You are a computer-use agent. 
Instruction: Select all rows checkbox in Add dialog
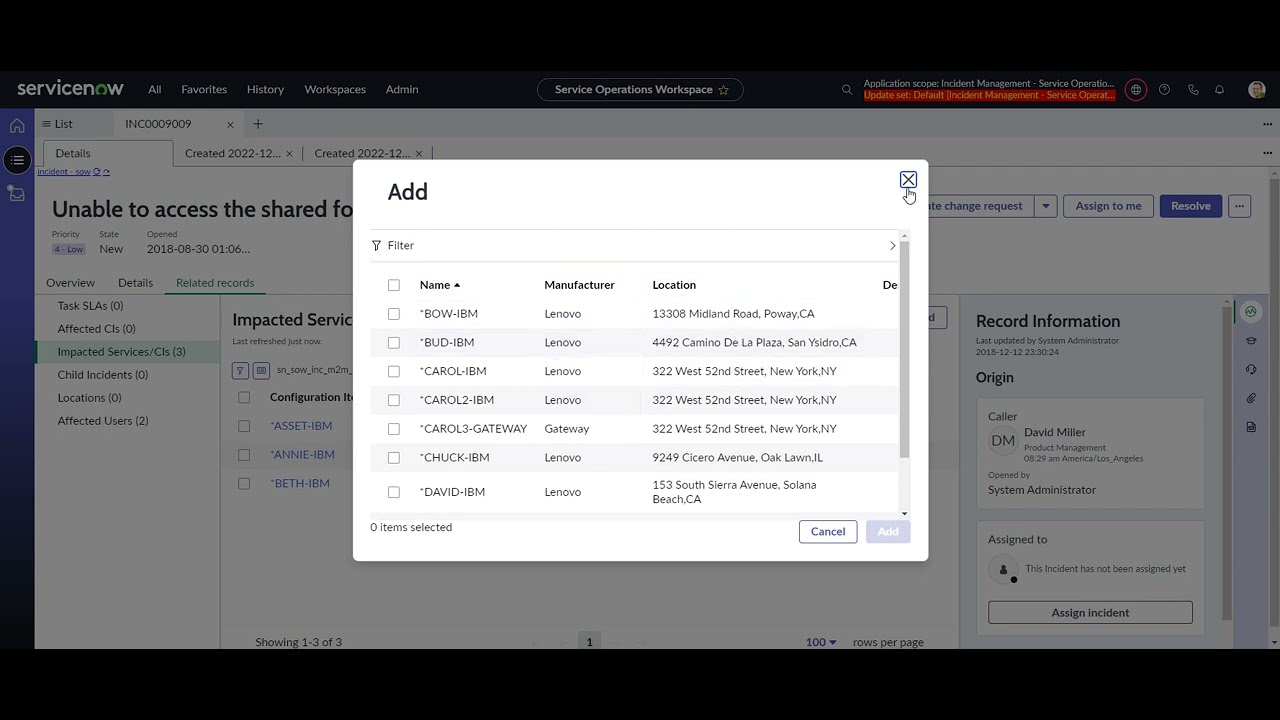(x=394, y=286)
